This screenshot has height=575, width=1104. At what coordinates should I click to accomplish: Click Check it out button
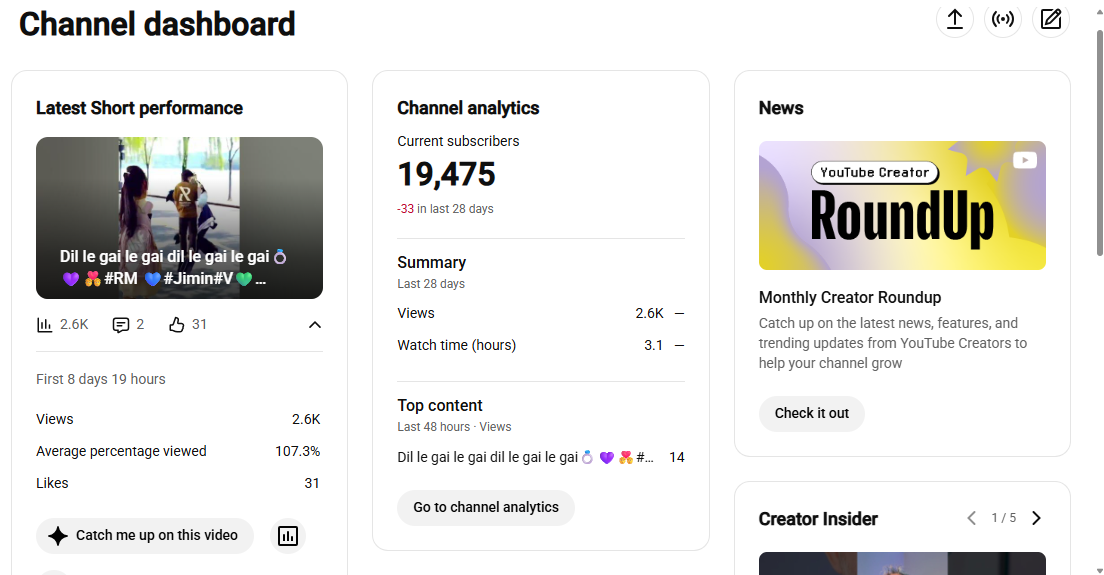(x=812, y=413)
